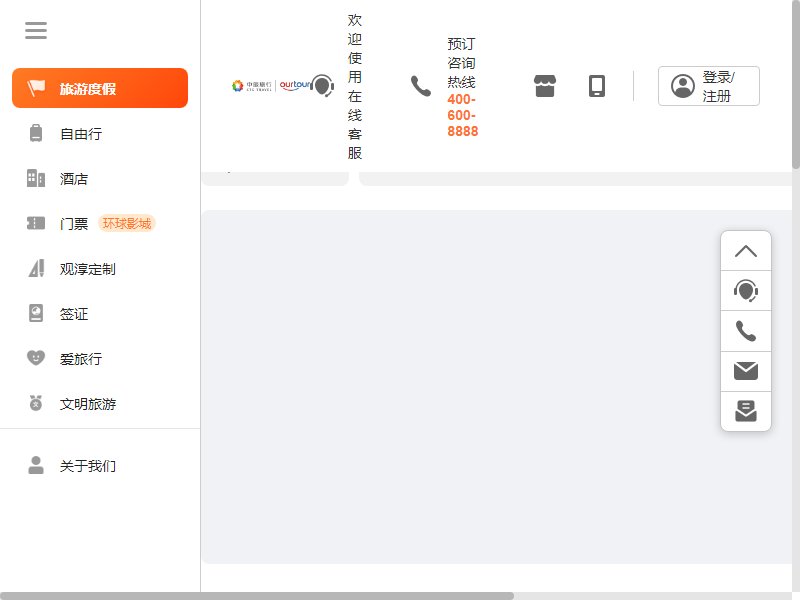
Task: Click the passport icon beside 签证
Action: click(x=36, y=313)
